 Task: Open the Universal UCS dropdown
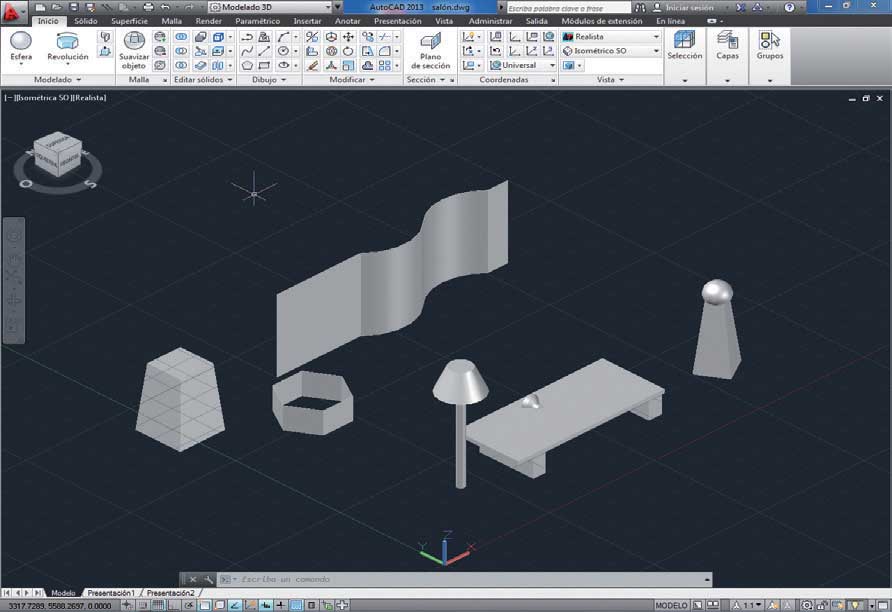pos(523,65)
